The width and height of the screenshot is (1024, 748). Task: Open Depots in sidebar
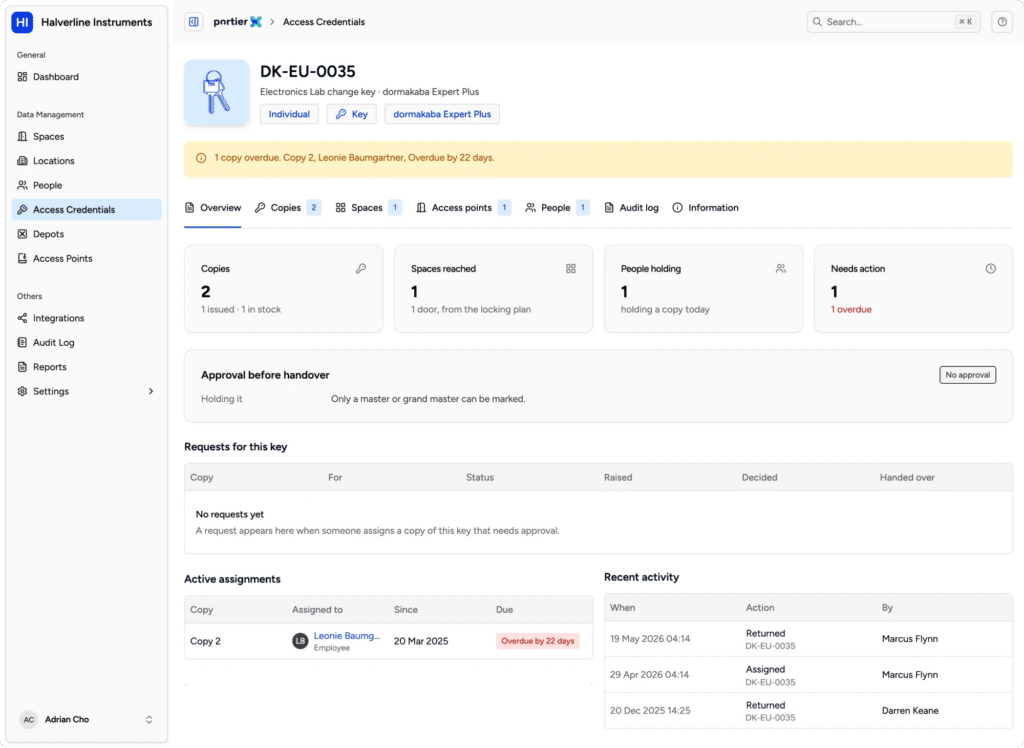click(x=86, y=234)
